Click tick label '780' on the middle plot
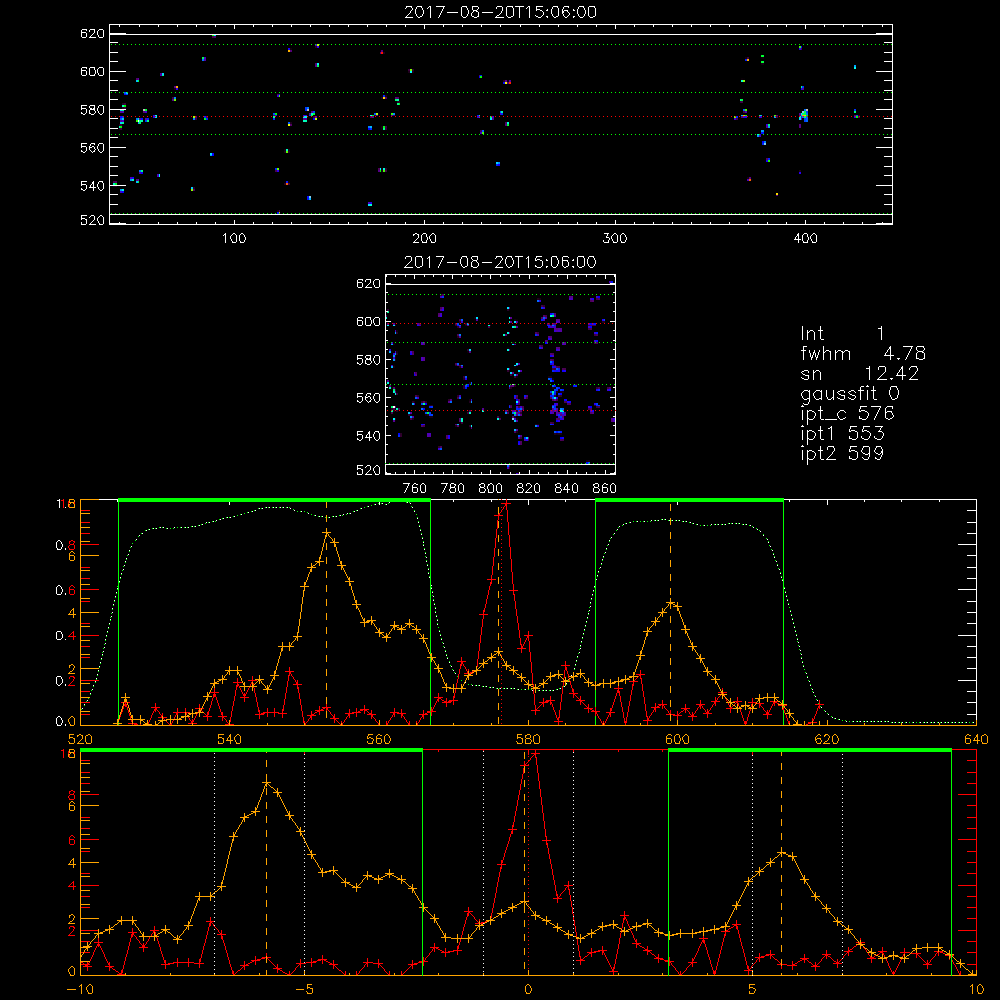 (x=453, y=489)
